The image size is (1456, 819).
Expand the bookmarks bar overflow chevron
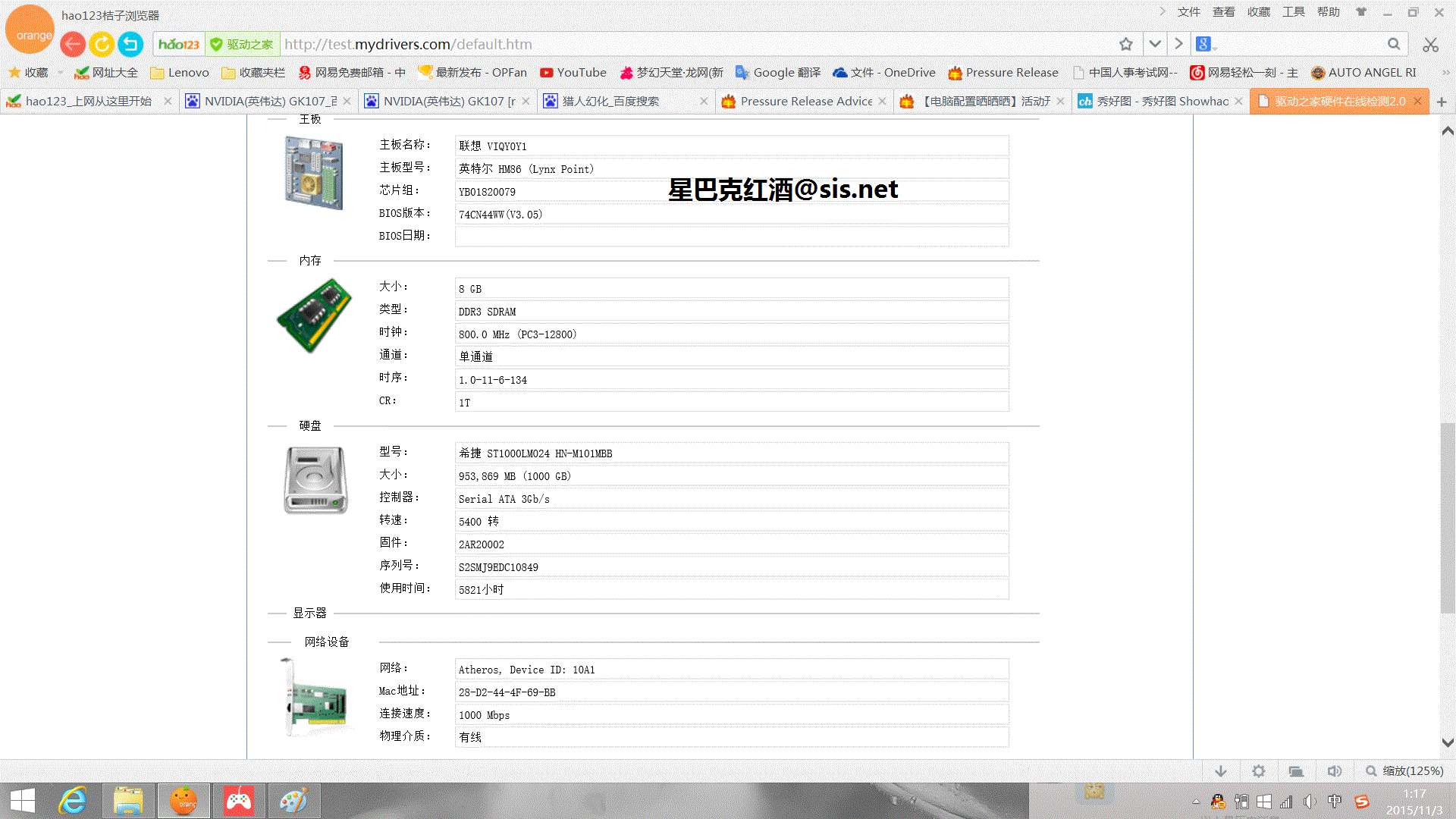(x=1445, y=73)
